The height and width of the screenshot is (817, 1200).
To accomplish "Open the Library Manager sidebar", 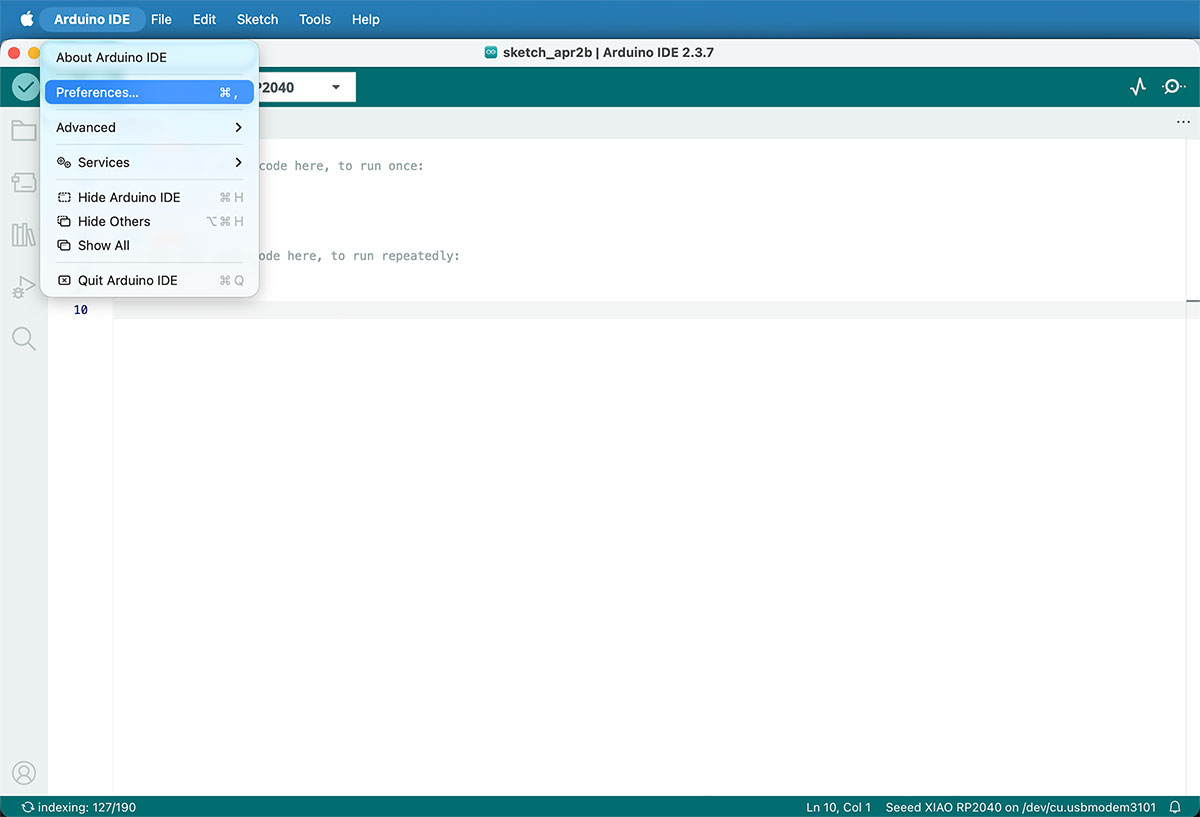I will (23, 235).
